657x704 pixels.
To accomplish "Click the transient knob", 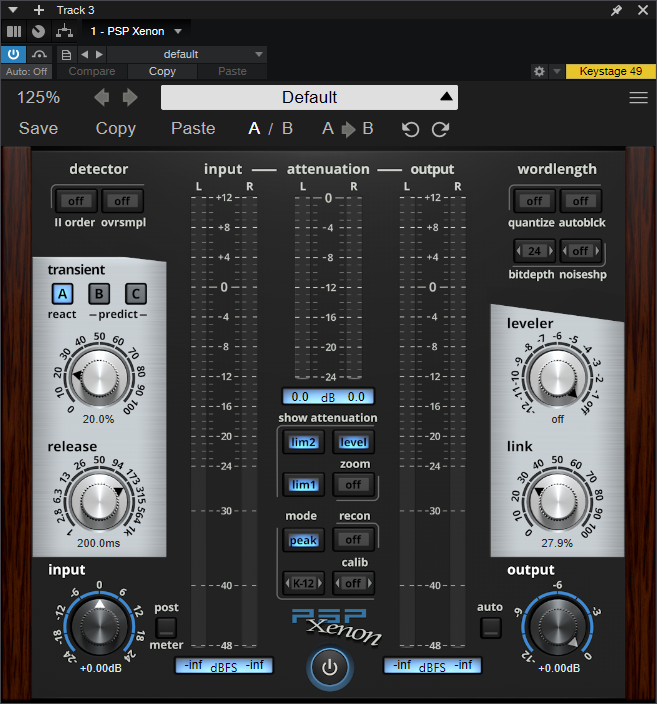I will click(x=100, y=378).
